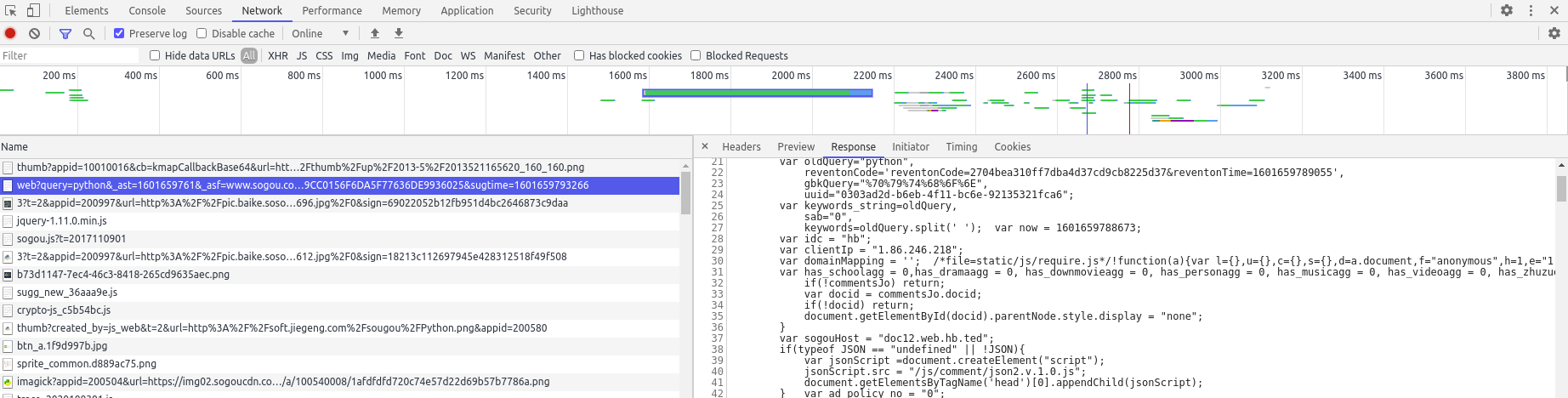Open the Initiator tab
1568x398 pixels.
point(911,146)
